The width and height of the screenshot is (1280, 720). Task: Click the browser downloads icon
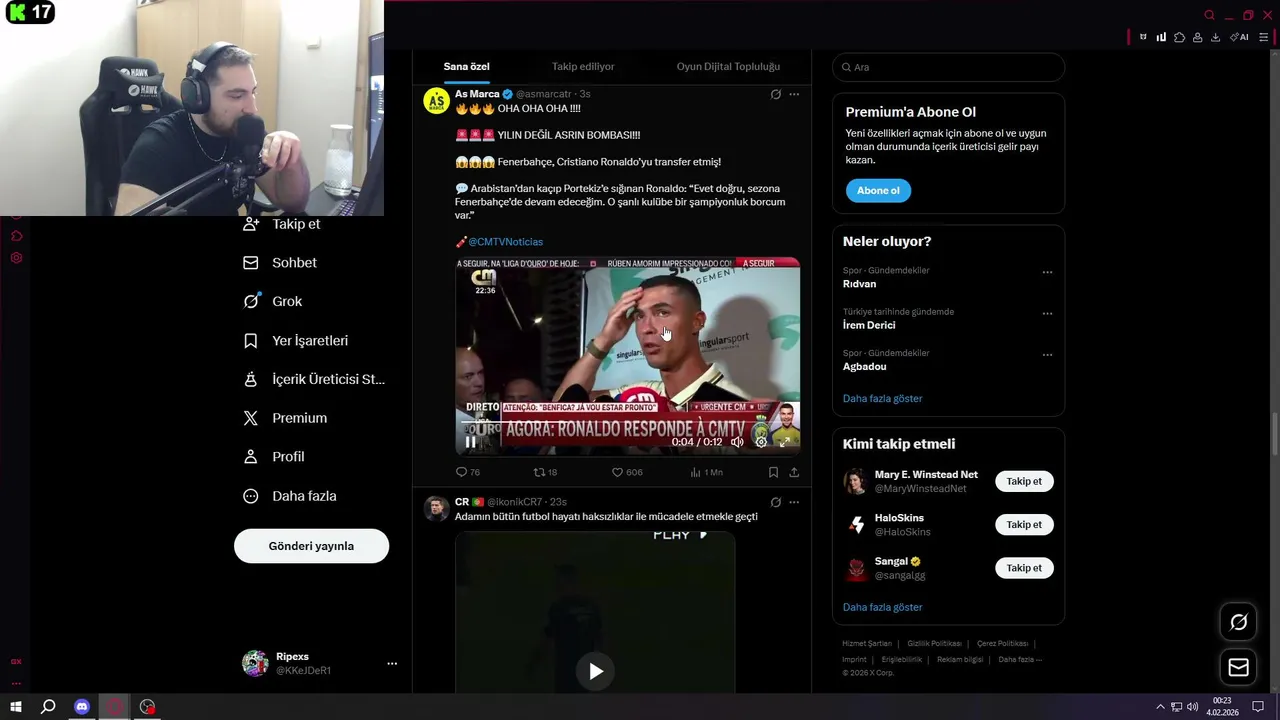[x=1215, y=37]
